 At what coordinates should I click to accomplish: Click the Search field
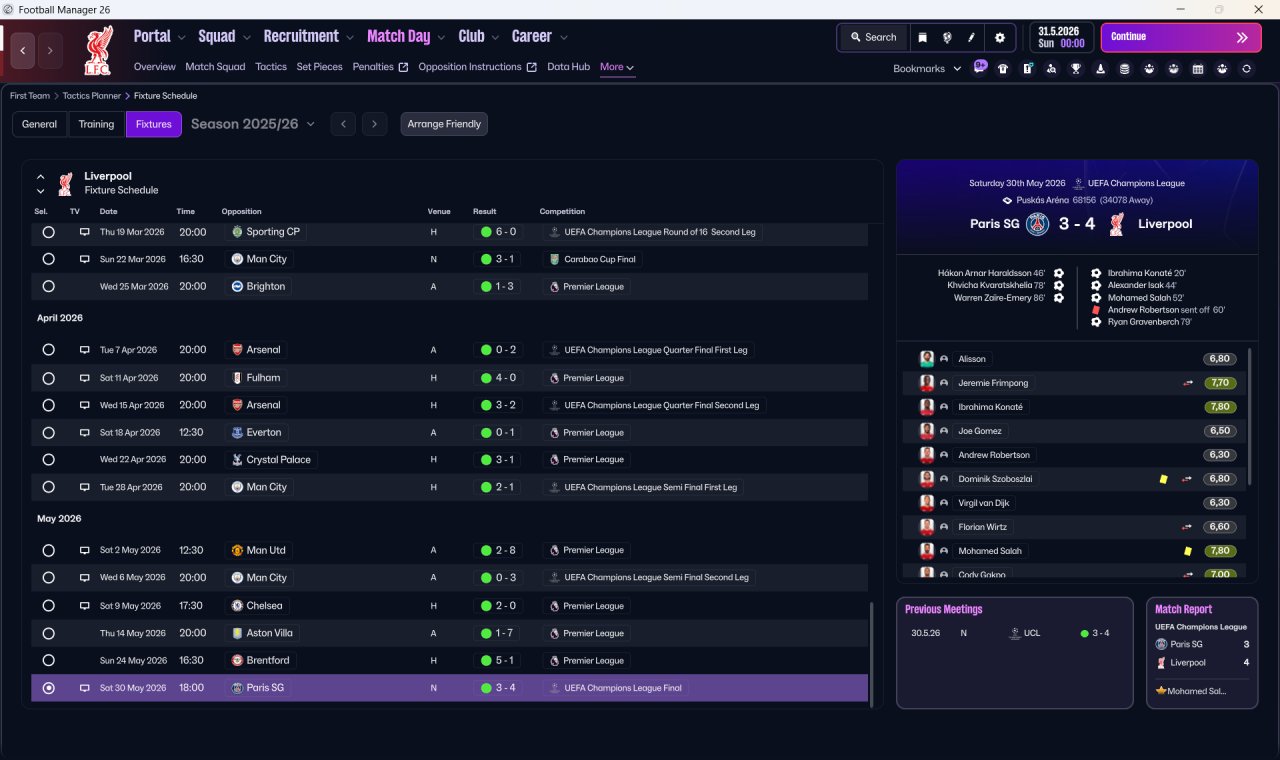tap(873, 37)
